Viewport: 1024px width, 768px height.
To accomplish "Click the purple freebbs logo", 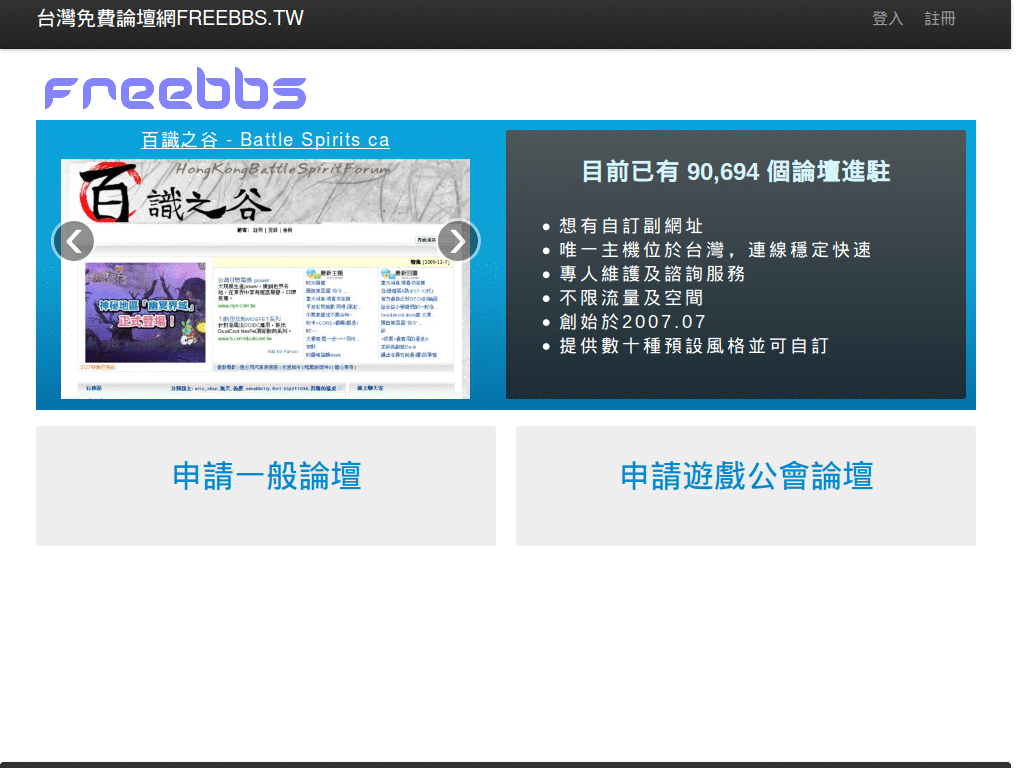I will (x=175, y=88).
